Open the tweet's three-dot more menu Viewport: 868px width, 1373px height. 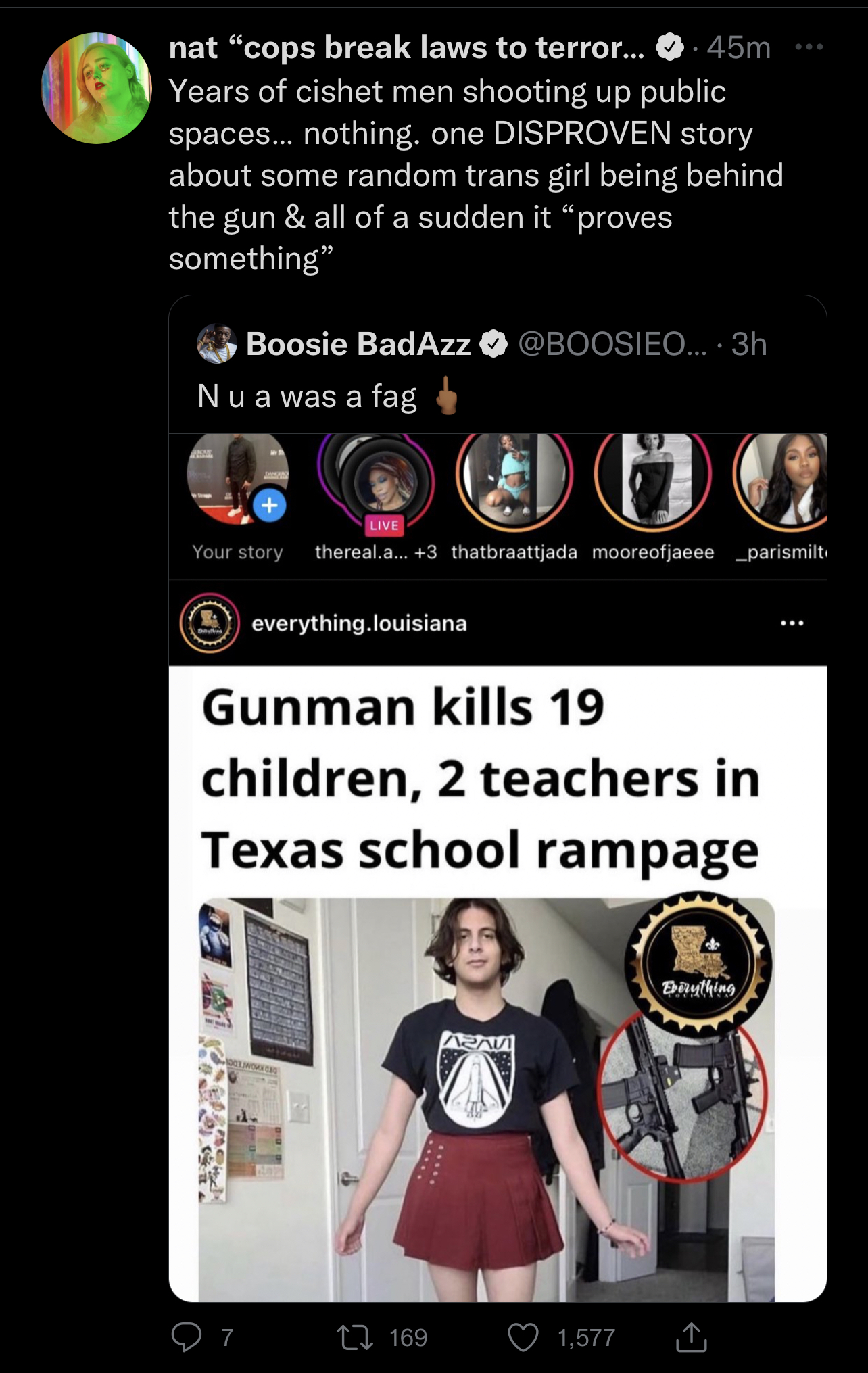(809, 47)
